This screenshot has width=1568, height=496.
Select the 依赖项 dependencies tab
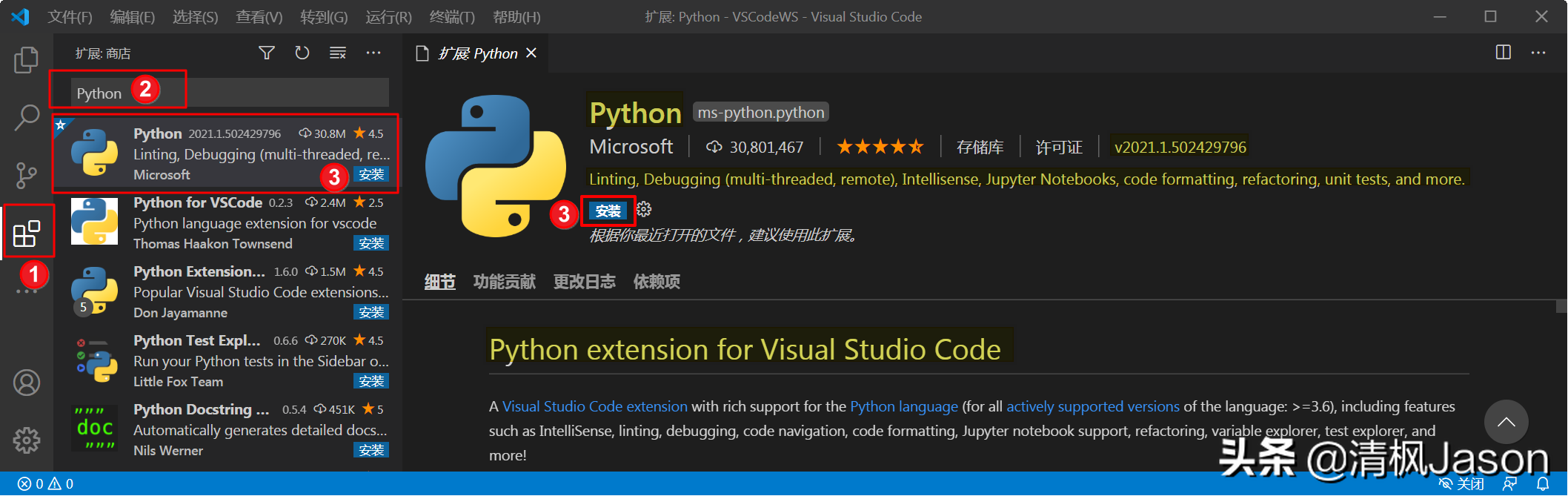pyautogui.click(x=657, y=282)
